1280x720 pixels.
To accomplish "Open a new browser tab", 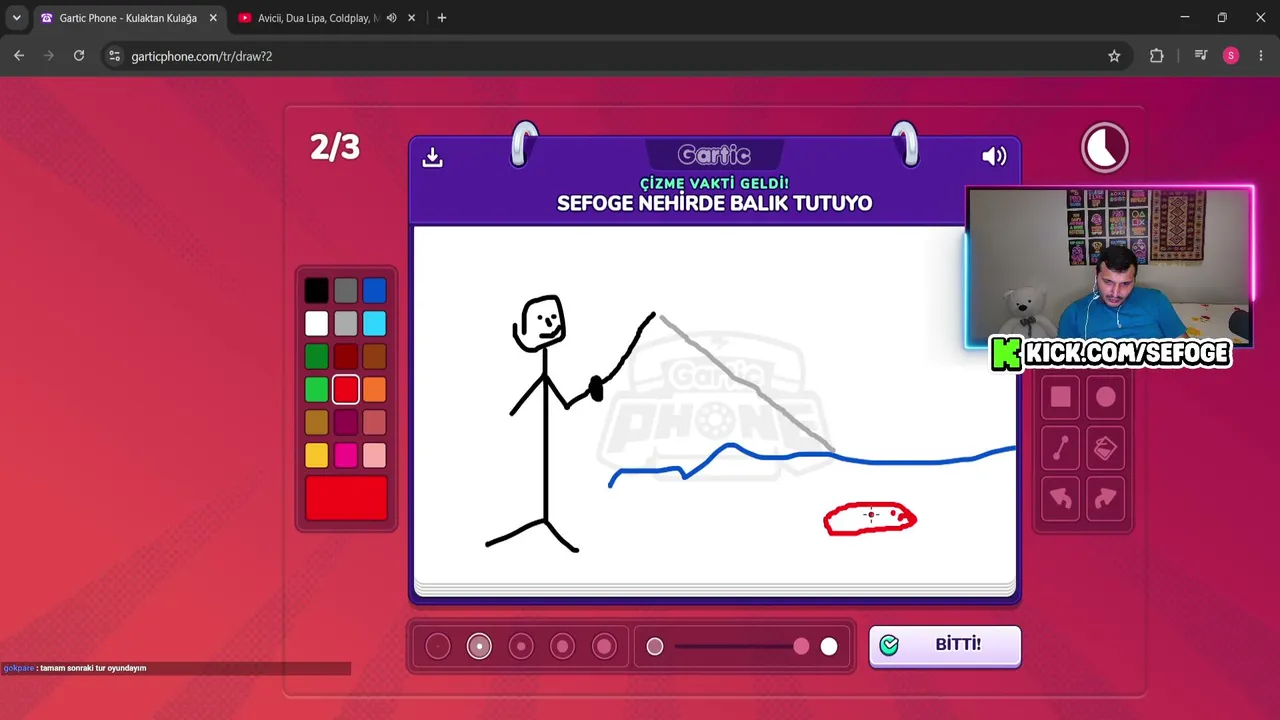I will tap(442, 18).
